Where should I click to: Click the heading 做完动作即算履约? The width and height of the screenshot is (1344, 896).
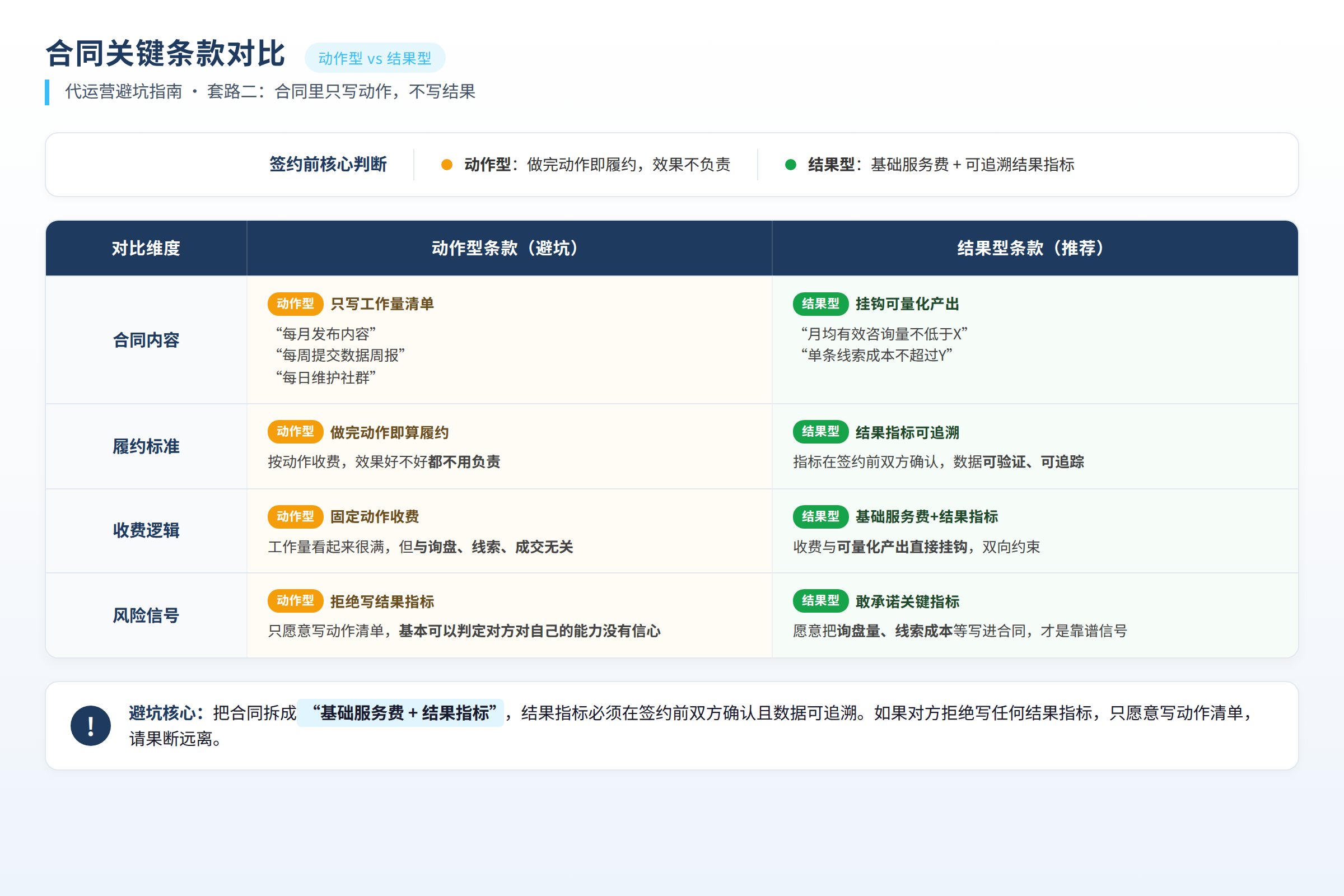[x=390, y=432]
